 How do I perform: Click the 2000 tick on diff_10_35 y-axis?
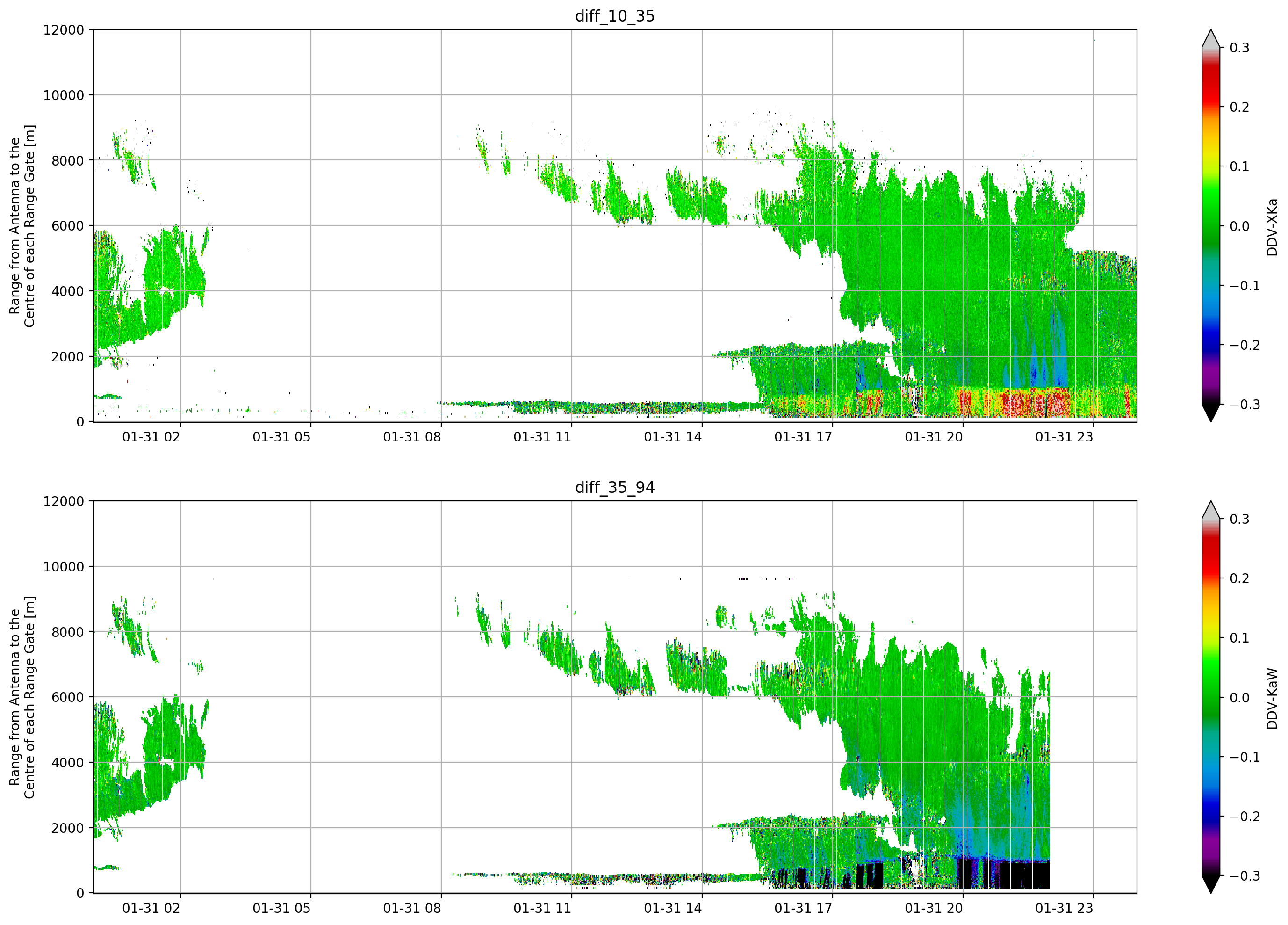coord(68,357)
